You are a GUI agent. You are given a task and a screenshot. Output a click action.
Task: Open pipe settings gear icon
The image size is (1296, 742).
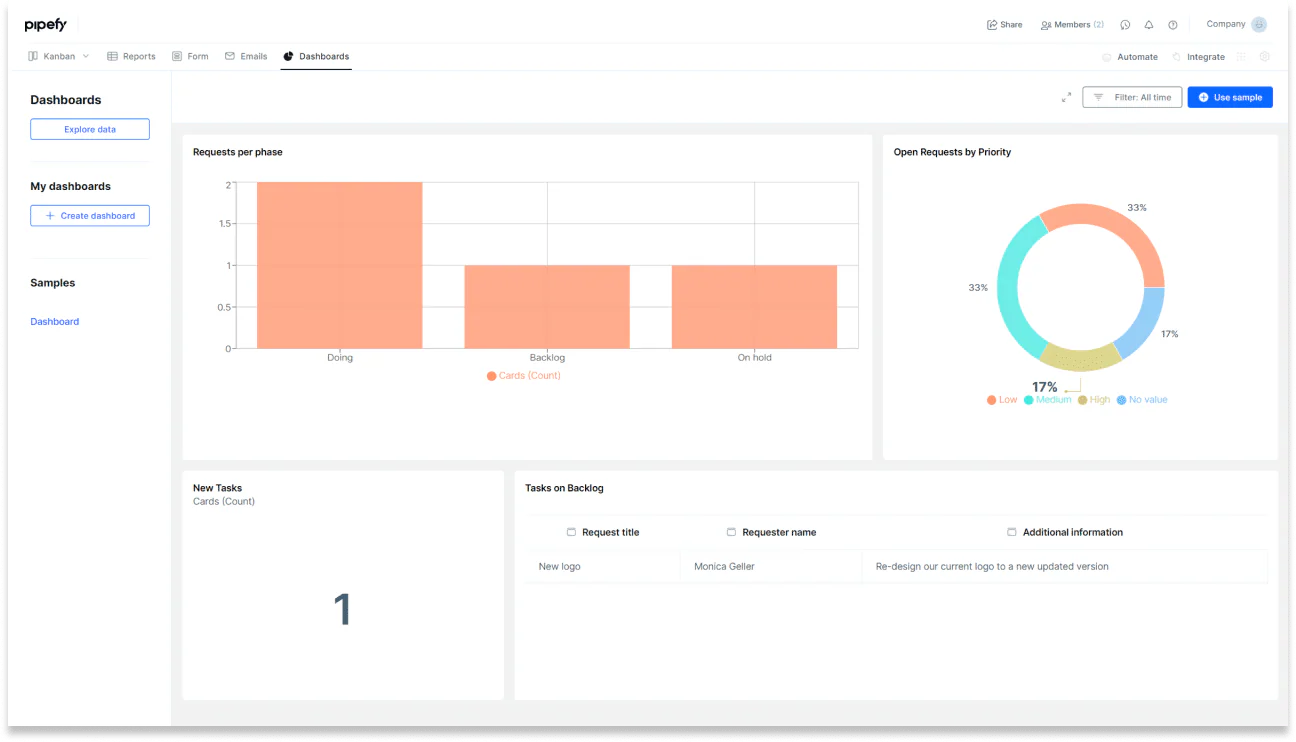[x=1265, y=57]
